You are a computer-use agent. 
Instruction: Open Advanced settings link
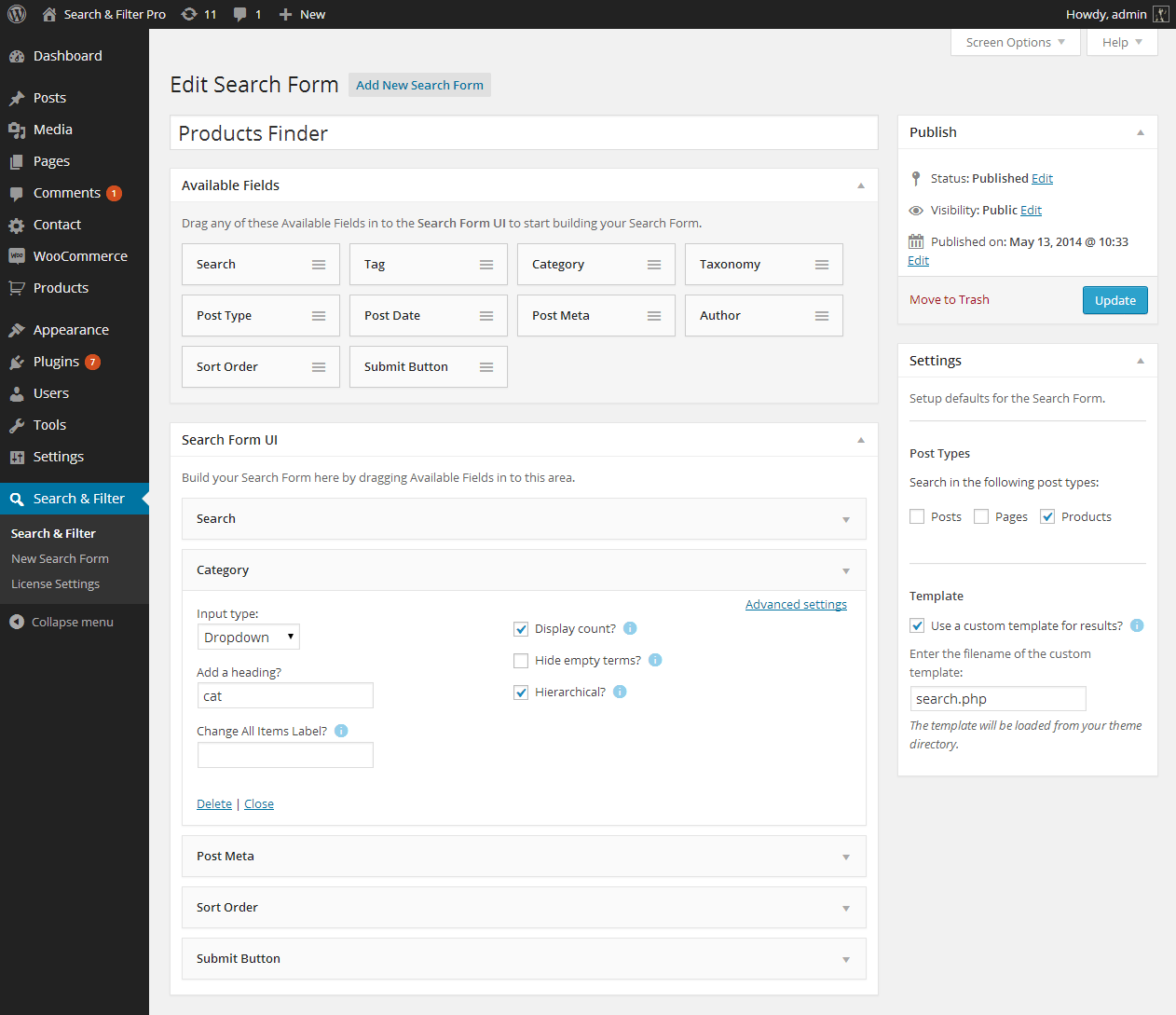pos(796,604)
